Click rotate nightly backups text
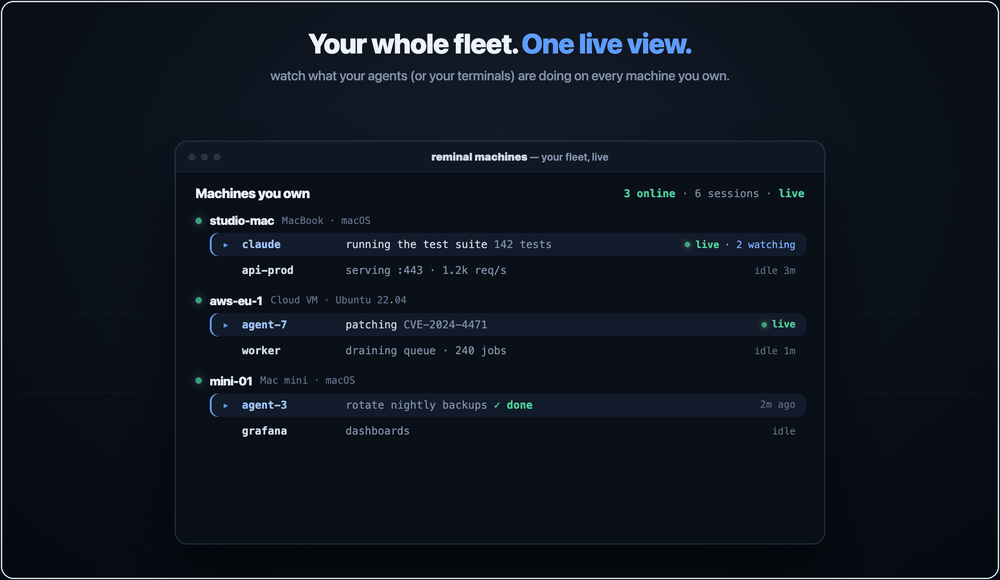The width and height of the screenshot is (1000, 580). (416, 405)
